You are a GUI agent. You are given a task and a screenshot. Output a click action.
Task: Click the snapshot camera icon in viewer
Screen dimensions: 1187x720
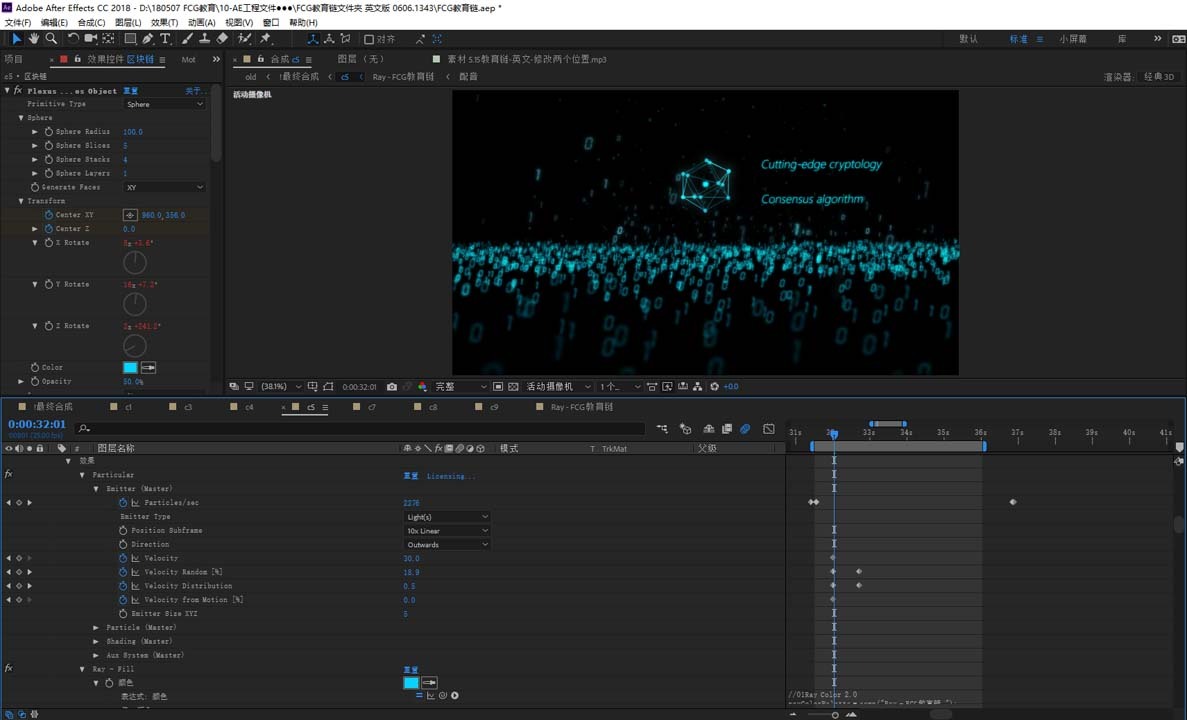[x=392, y=387]
